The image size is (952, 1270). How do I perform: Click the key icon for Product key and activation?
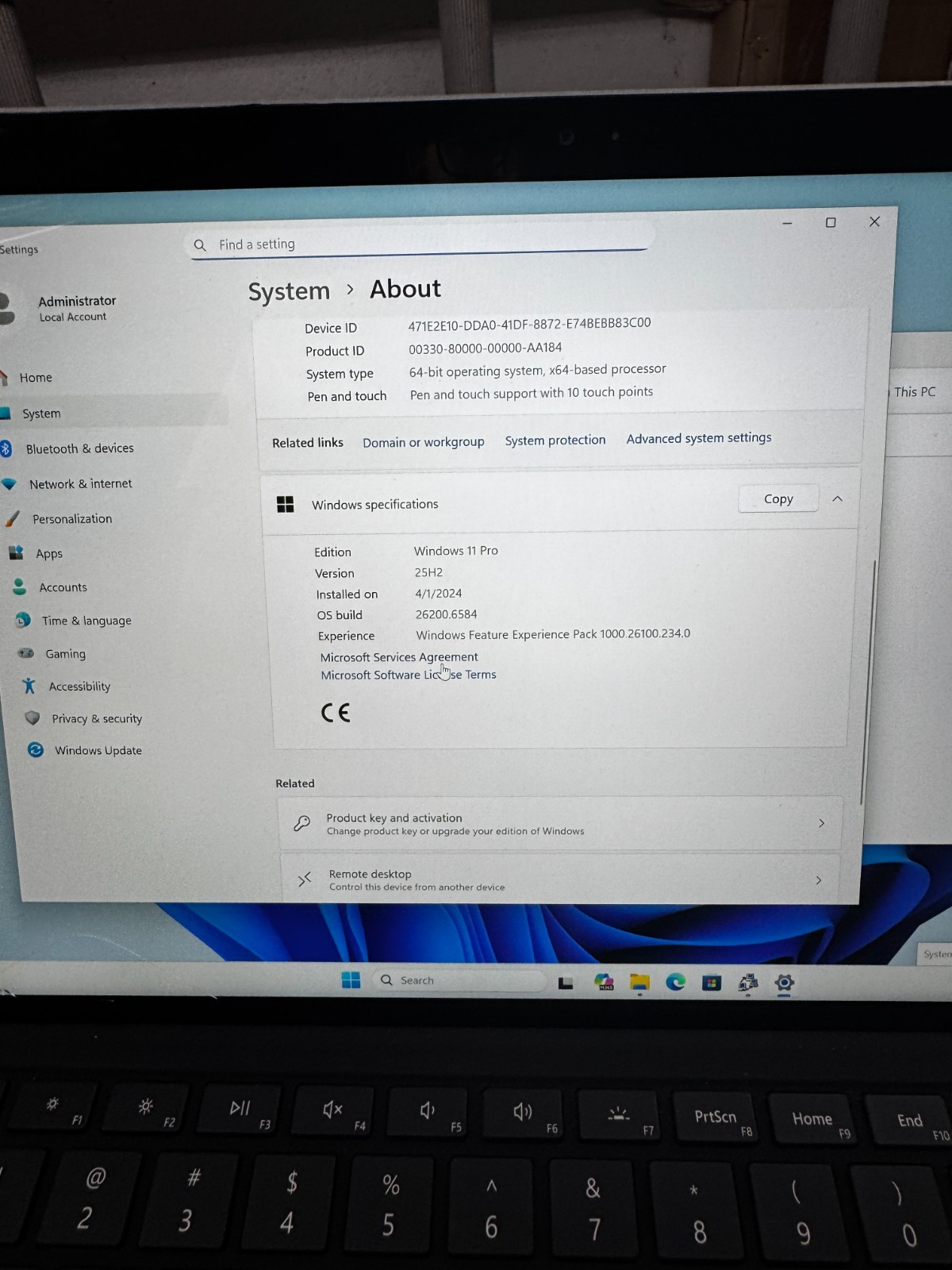click(301, 823)
